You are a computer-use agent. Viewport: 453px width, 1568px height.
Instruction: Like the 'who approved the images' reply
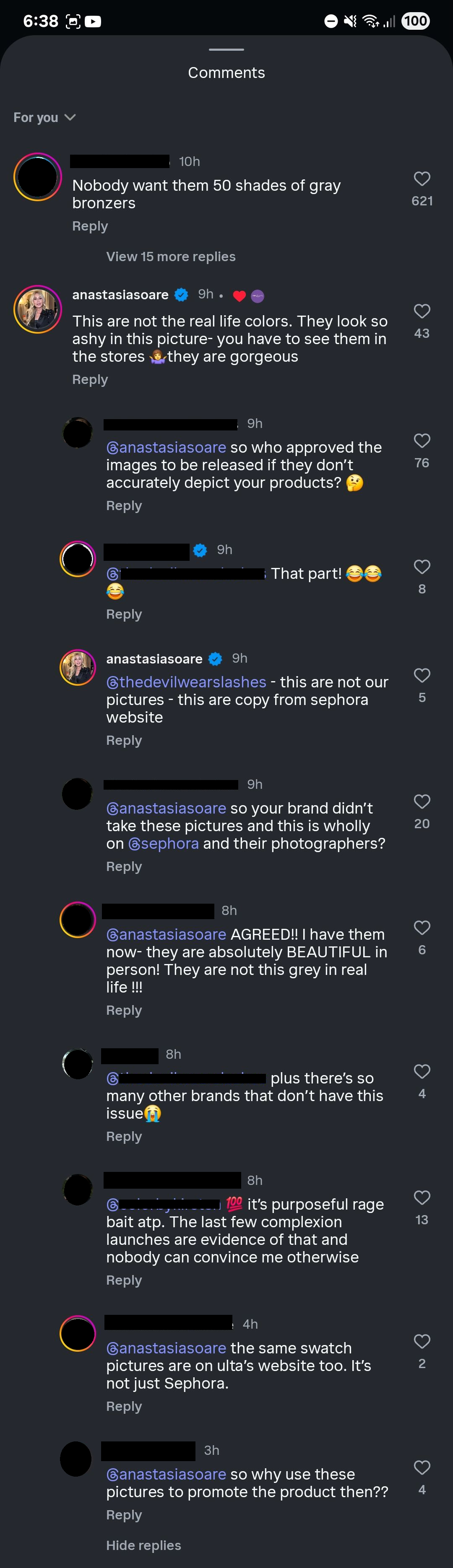pos(422,441)
